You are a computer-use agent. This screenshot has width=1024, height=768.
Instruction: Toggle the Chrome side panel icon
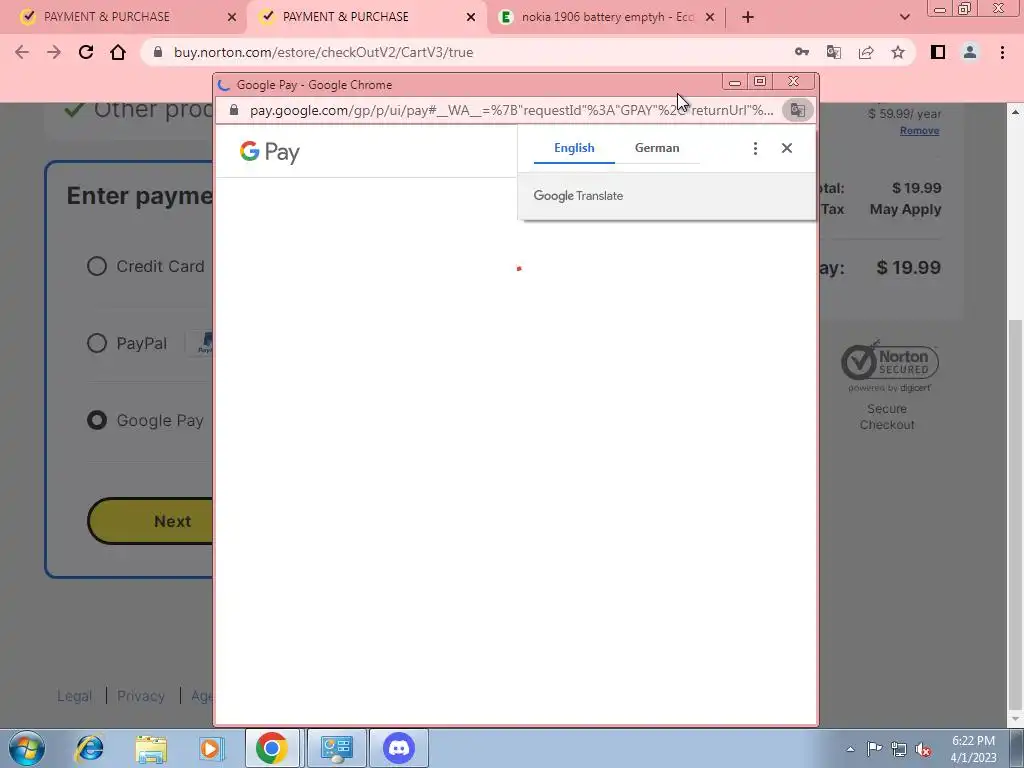938,52
